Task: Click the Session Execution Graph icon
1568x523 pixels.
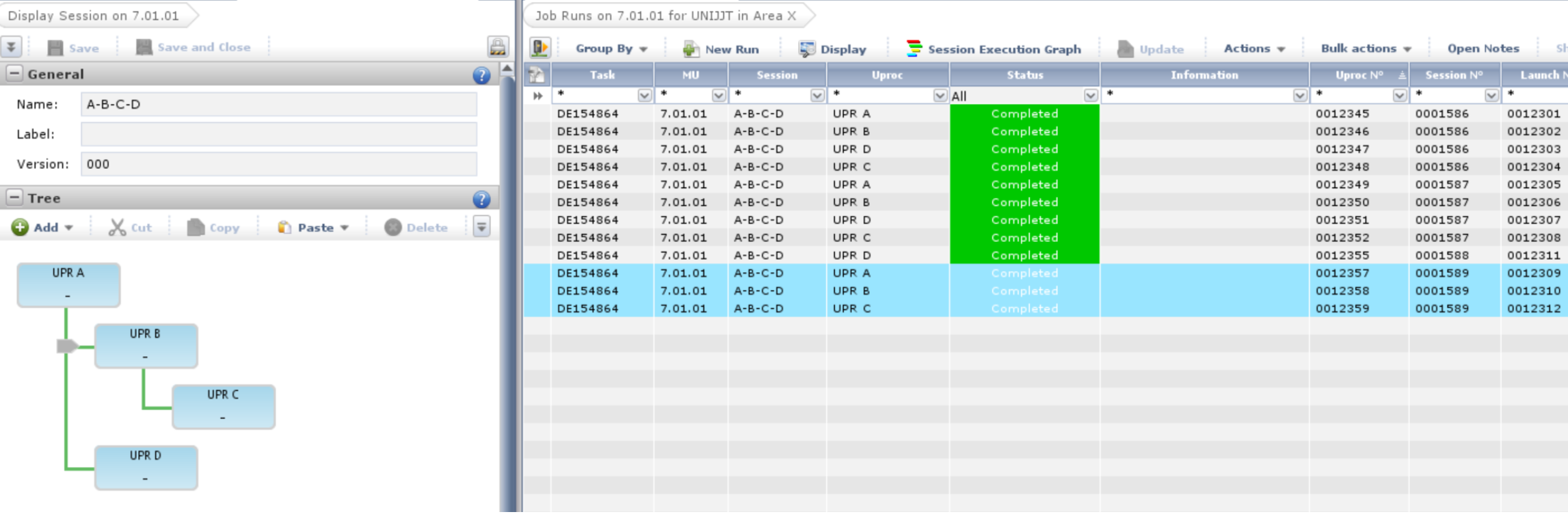Action: tap(914, 49)
